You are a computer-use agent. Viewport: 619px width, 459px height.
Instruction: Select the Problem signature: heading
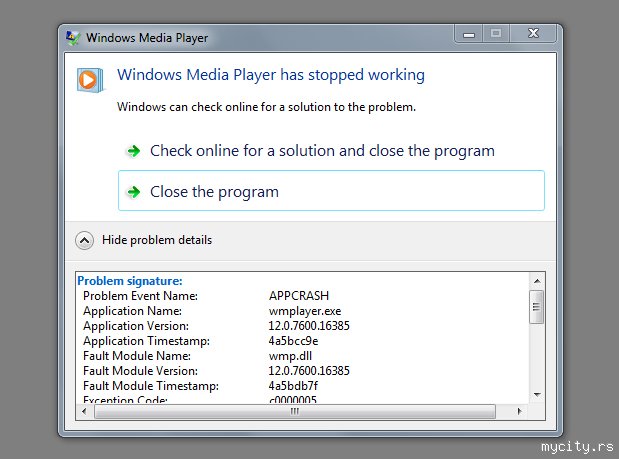click(130, 281)
